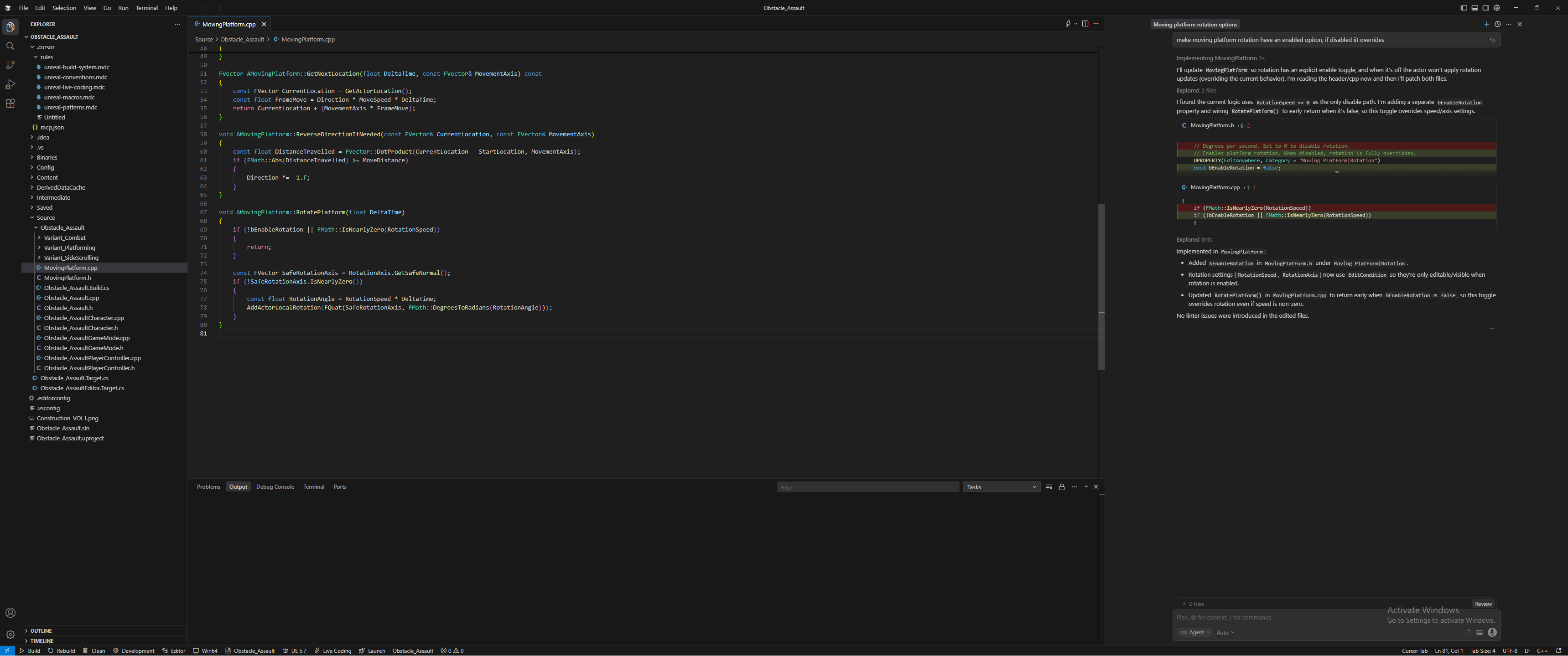The image size is (1568, 656).
Task: Clear the Output panel
Action: 1048,487
